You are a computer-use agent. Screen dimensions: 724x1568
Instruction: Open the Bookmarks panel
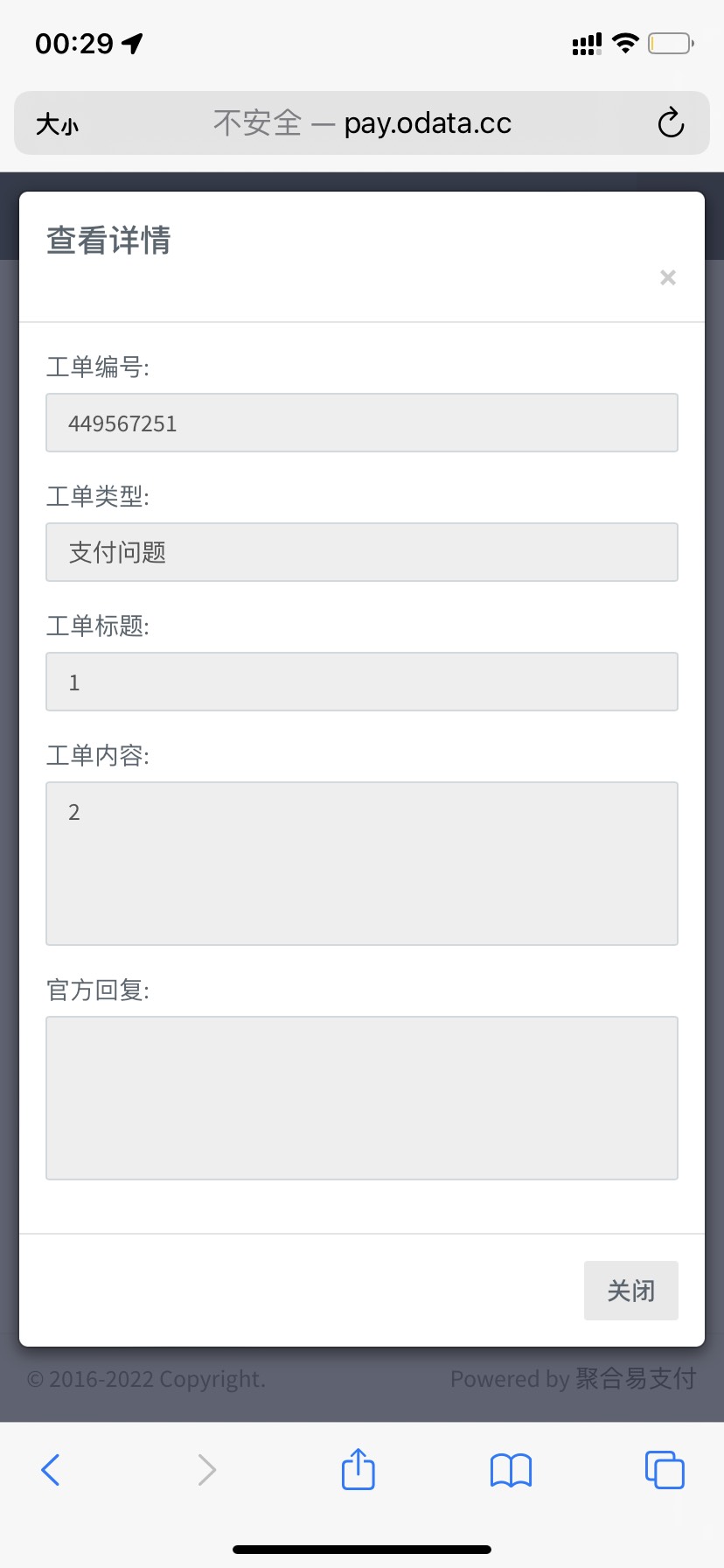[511, 1469]
